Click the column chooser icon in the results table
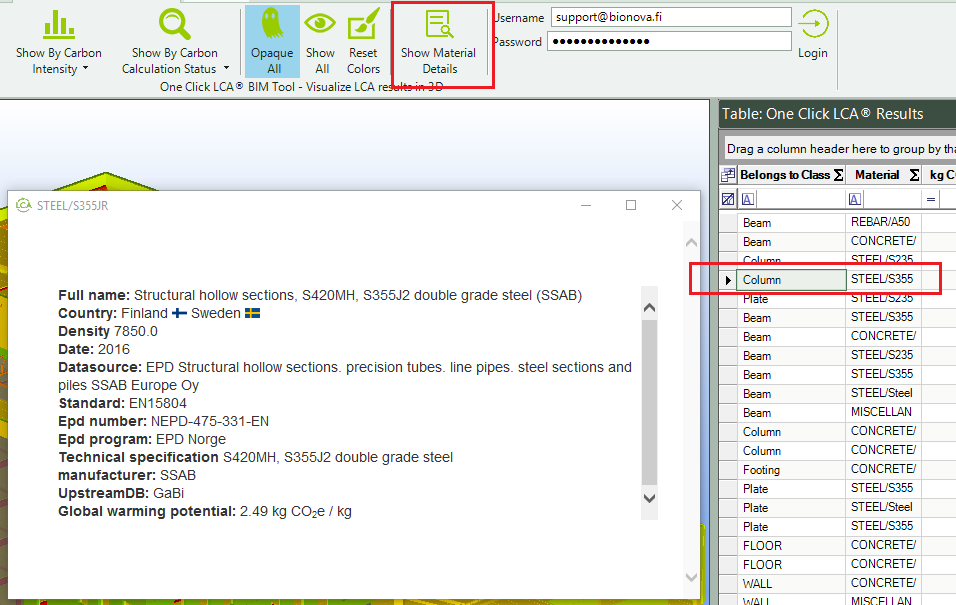This screenshot has width=956, height=605. (x=727, y=176)
